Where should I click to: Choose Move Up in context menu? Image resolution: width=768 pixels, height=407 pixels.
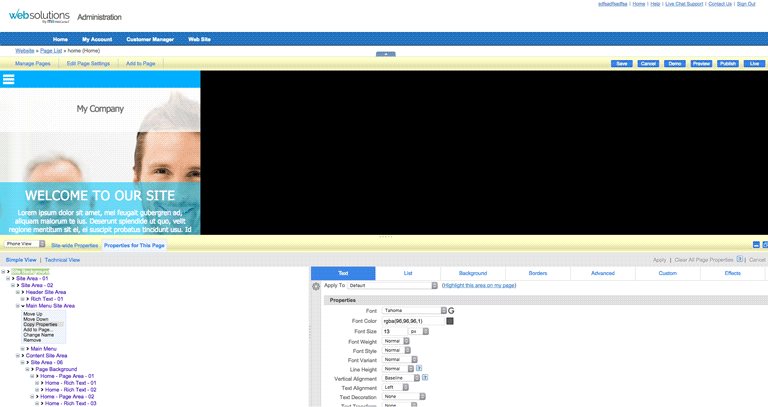[33, 314]
